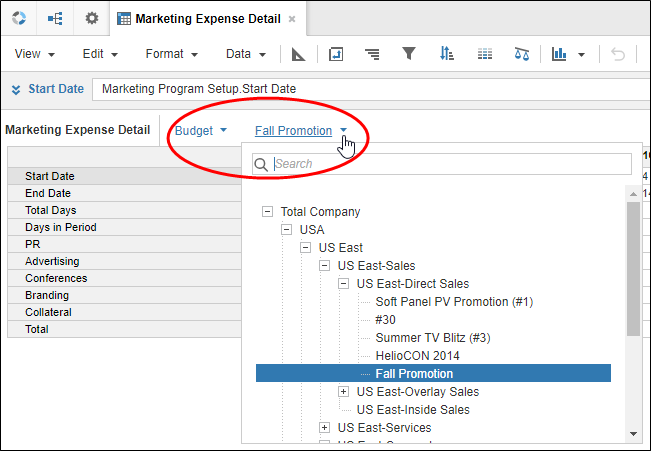Click the tree scrollbar down arrow
Viewport: 651px width, 451px height.
pyautogui.click(x=633, y=434)
